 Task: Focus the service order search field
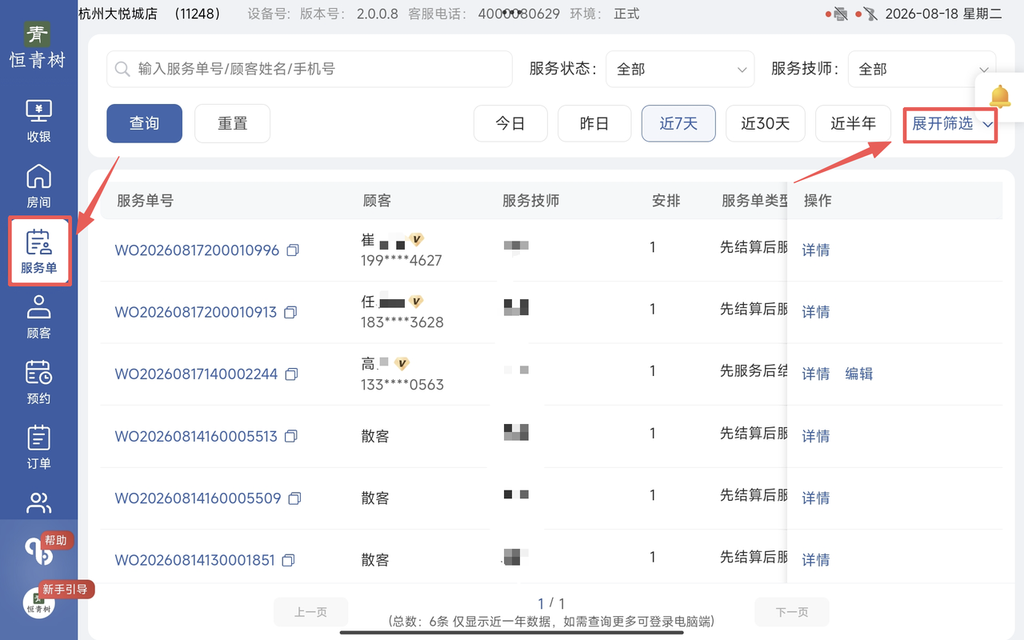pyautogui.click(x=310, y=69)
